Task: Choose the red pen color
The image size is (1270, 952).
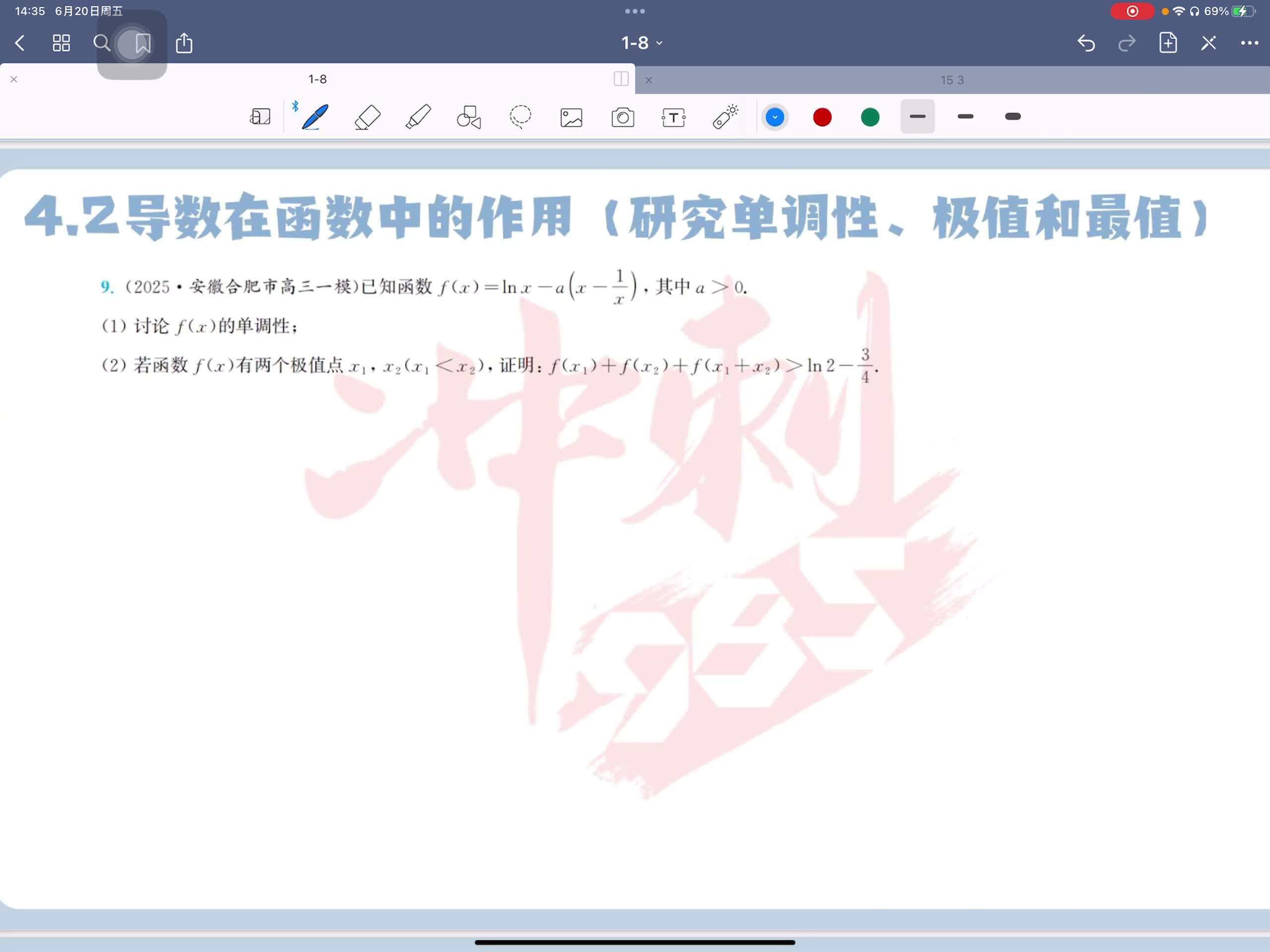Action: 822,117
